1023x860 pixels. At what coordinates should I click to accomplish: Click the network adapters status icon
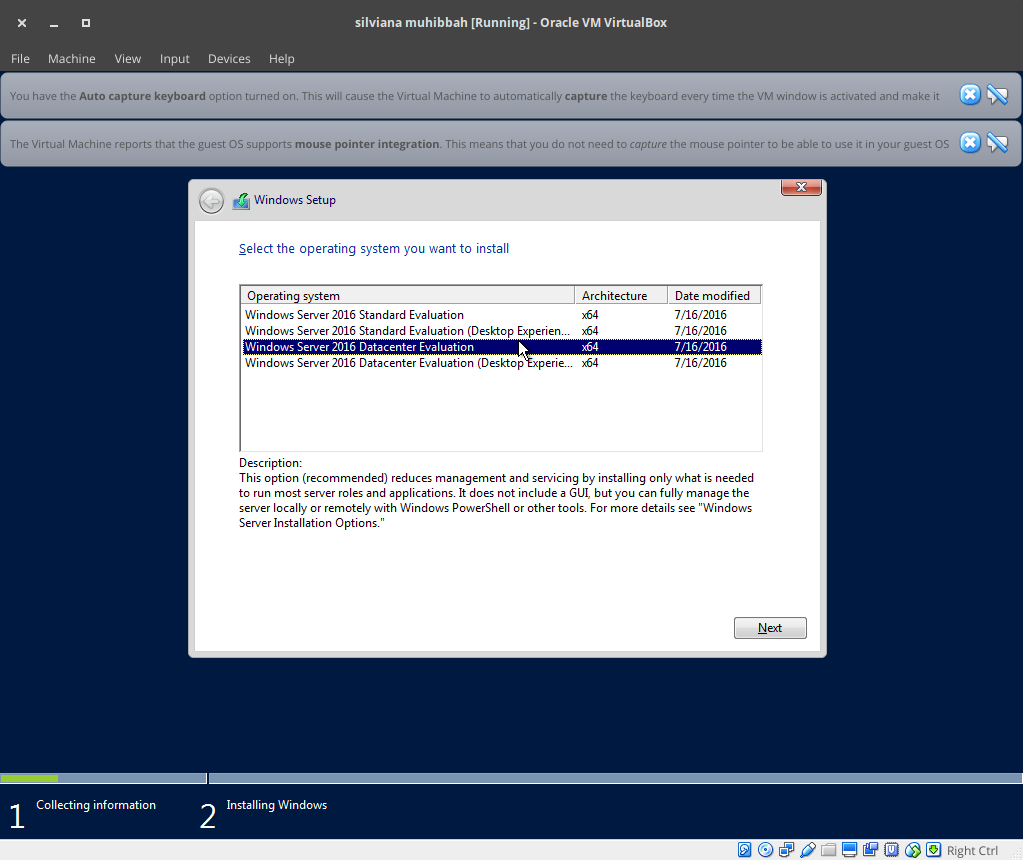point(786,849)
